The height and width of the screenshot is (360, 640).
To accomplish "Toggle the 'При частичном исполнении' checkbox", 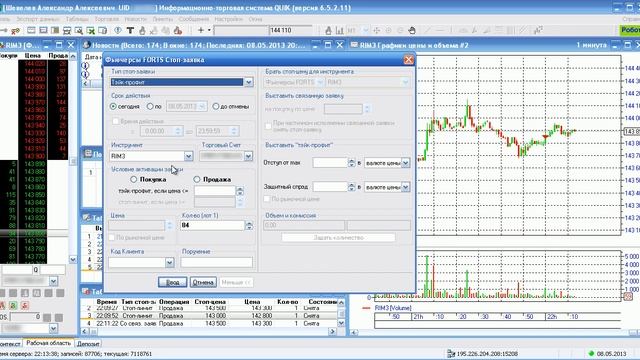I will (x=268, y=126).
